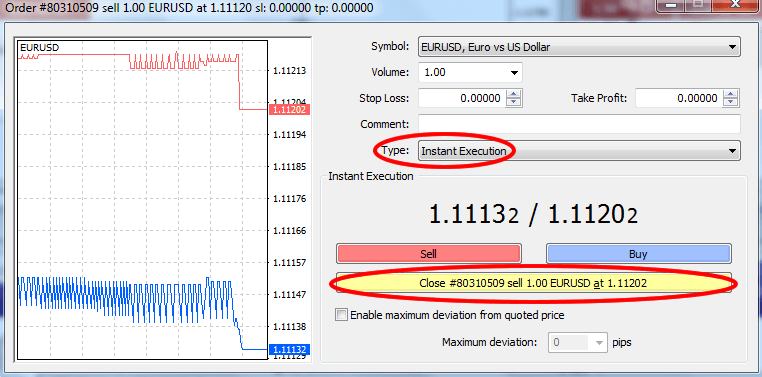
Task: Click the EURUSD tick chart area
Action: point(142,200)
